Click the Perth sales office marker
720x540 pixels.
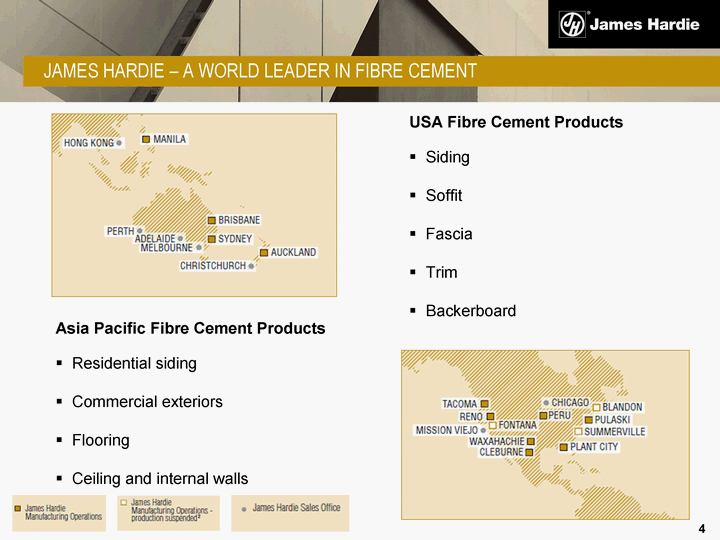[139, 231]
